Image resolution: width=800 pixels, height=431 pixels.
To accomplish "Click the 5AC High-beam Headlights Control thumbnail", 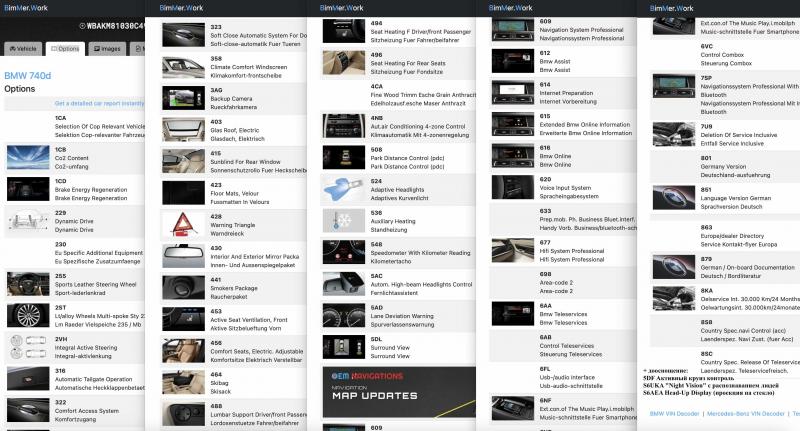I will (344, 284).
